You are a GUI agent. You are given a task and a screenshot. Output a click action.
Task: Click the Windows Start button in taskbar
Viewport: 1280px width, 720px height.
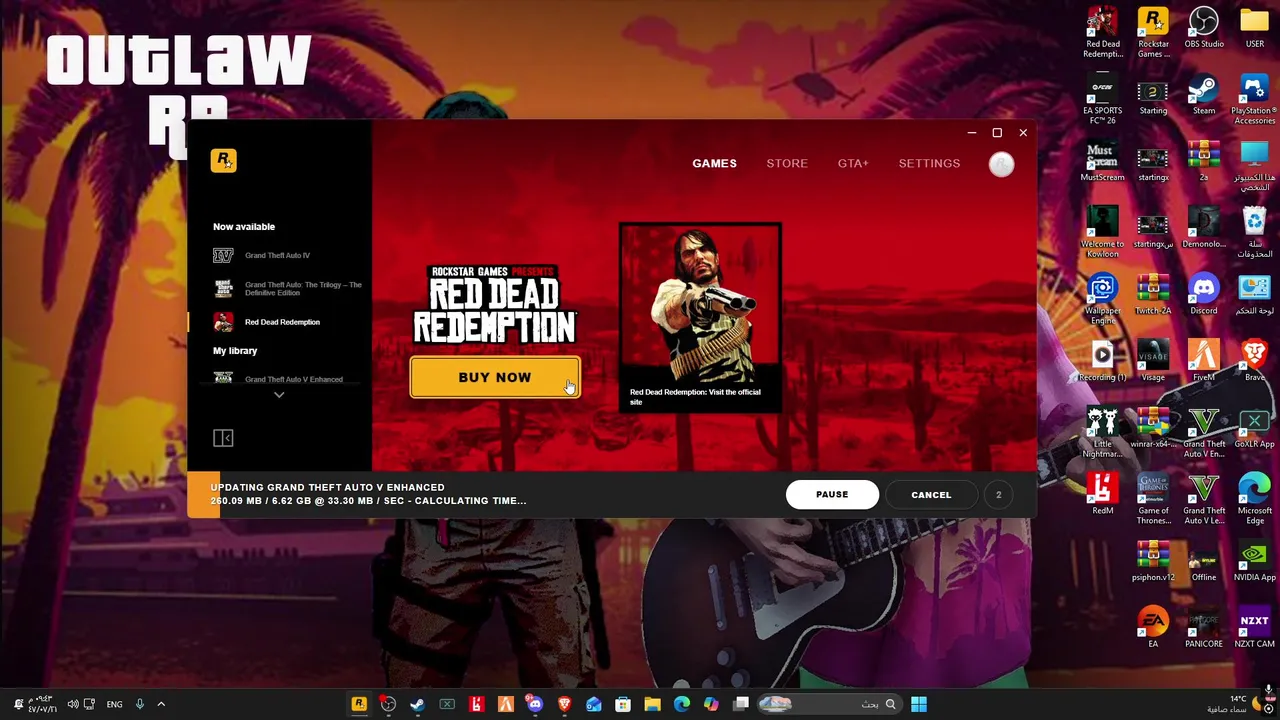919,704
